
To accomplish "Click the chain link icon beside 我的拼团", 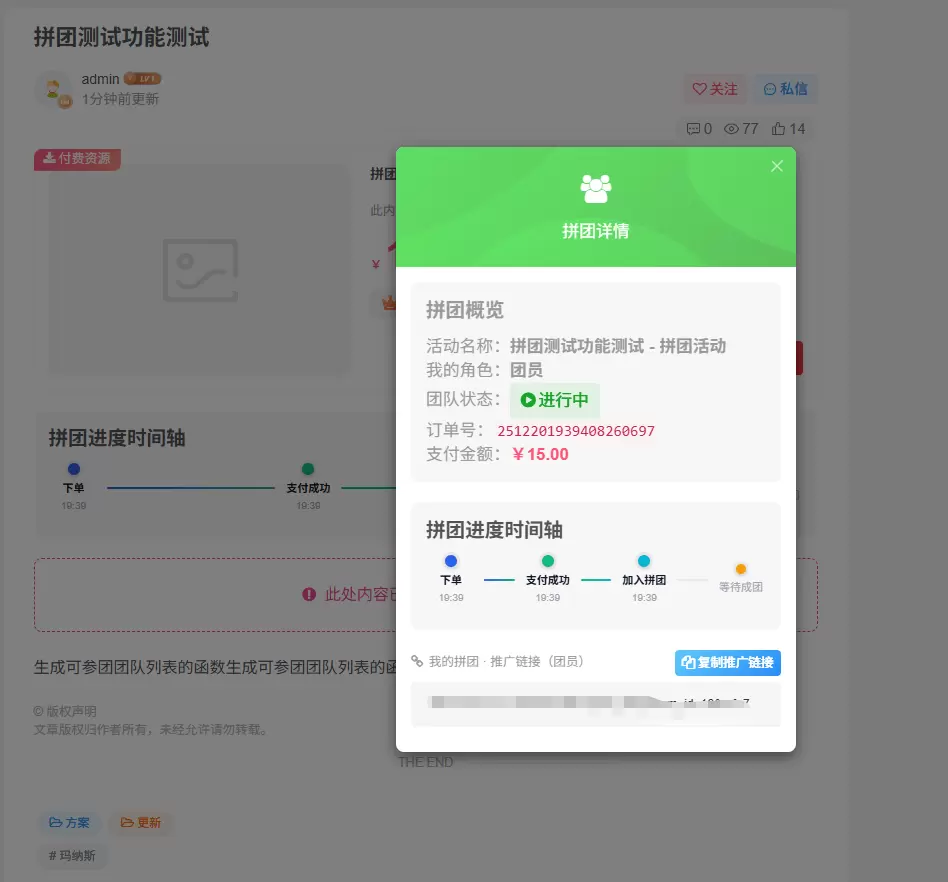I will [x=417, y=661].
